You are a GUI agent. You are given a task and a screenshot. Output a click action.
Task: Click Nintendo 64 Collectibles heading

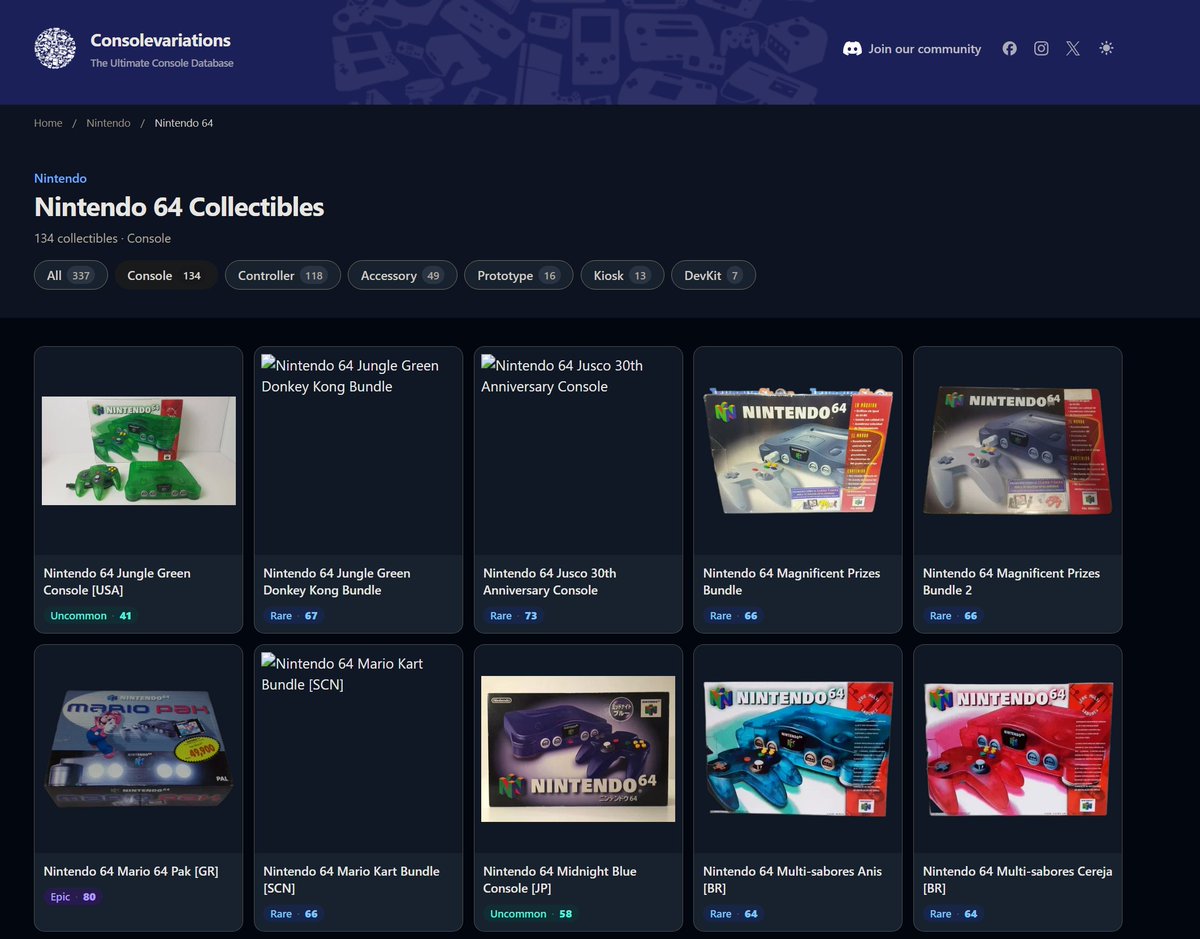179,207
